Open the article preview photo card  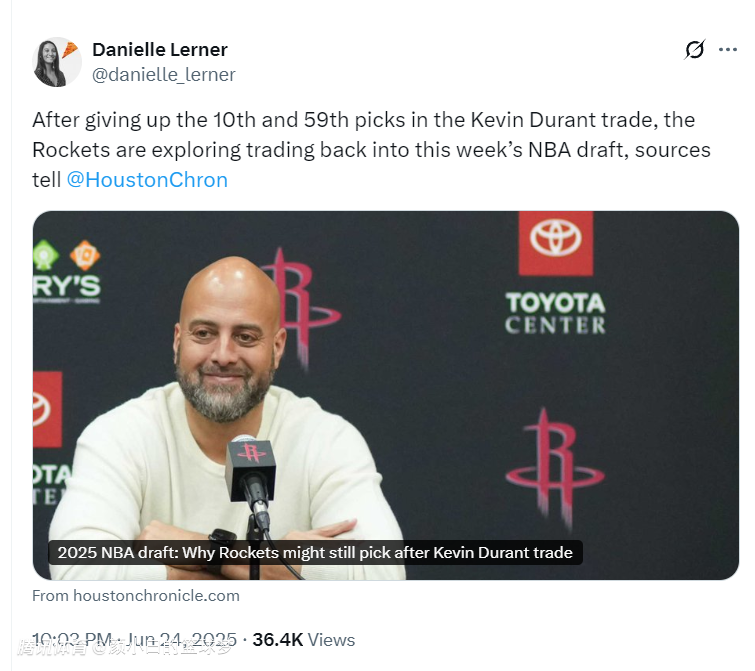[x=385, y=395]
